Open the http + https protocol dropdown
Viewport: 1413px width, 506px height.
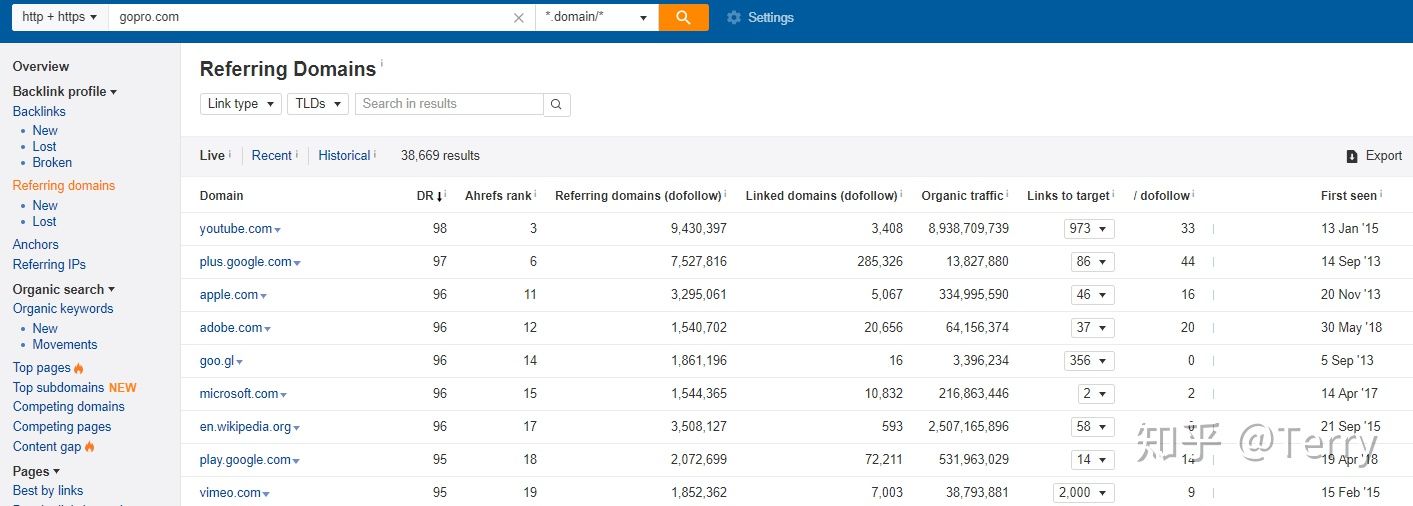60,17
